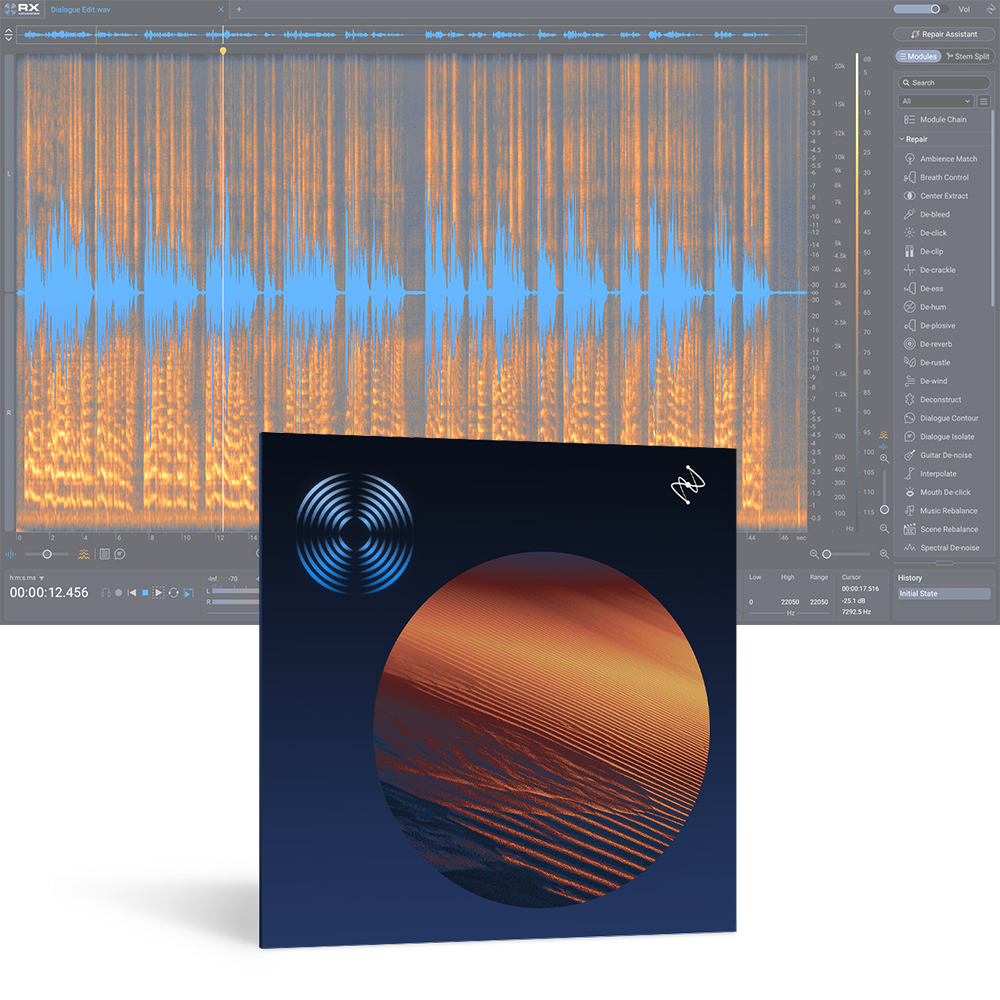
Task: Click the RX logo at top left
Action: [22, 9]
